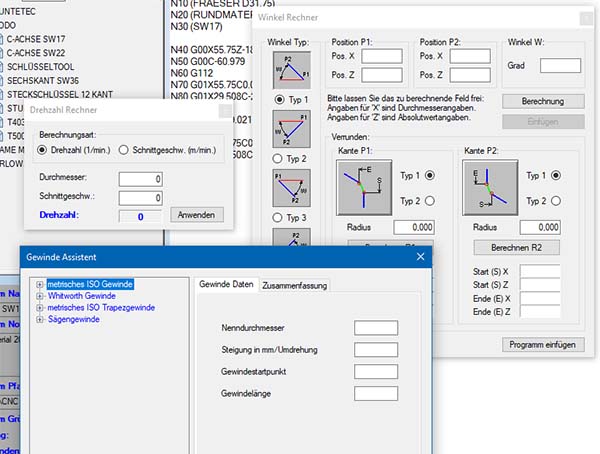Click Programm einfügen button

[543, 345]
